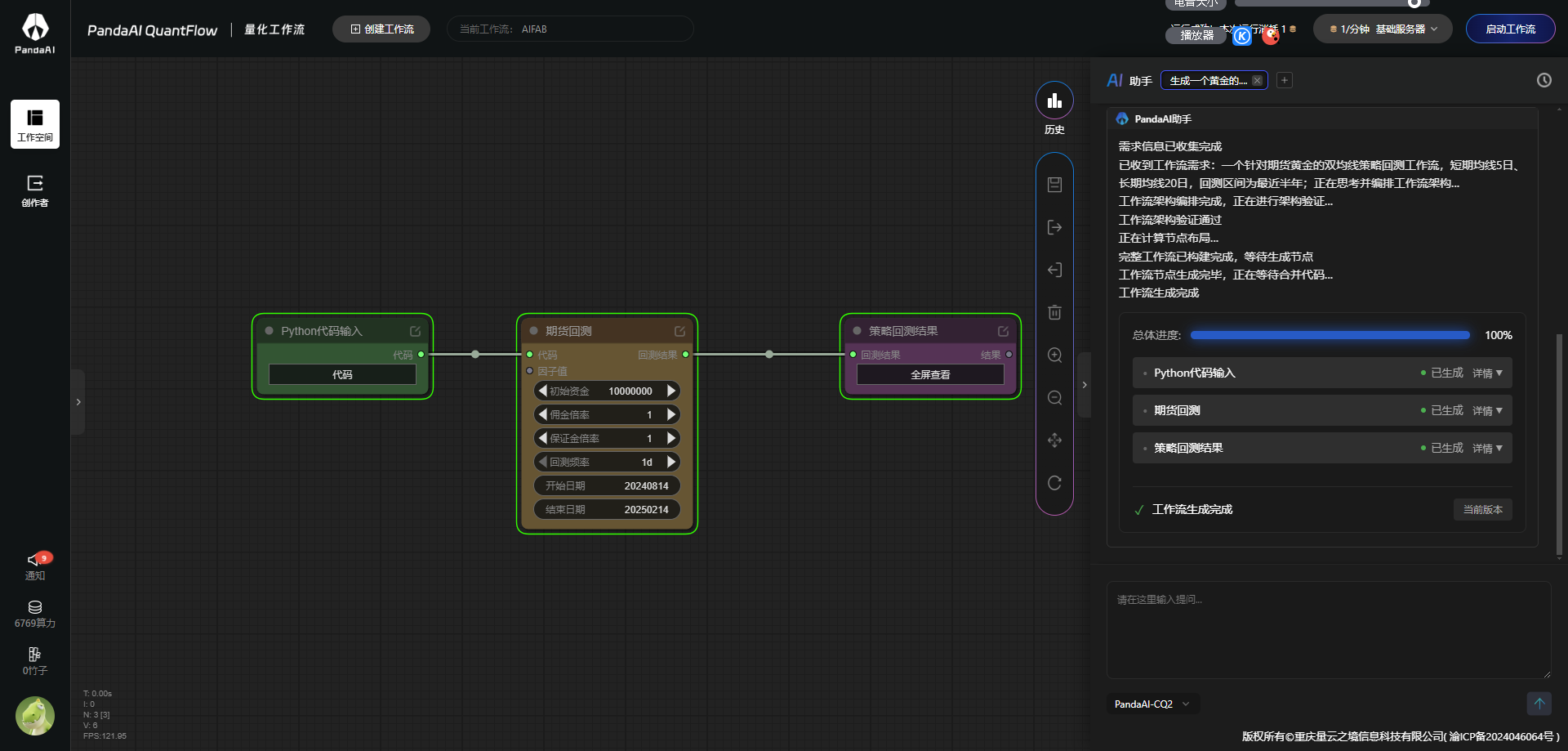Open edit icon on 策略回测结果 node

click(x=1003, y=331)
